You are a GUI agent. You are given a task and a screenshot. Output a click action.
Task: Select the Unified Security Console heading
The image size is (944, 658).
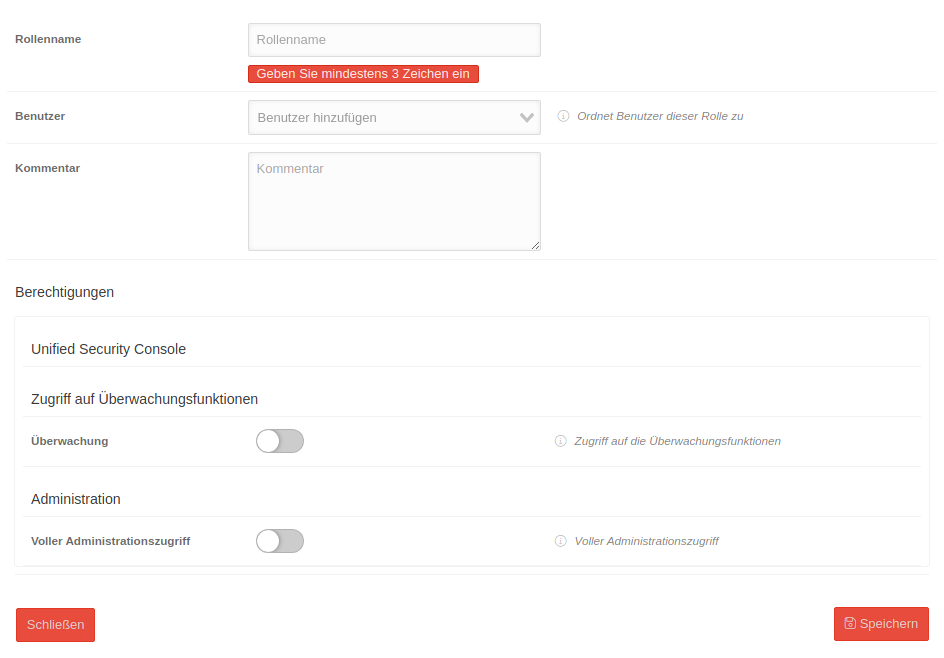click(108, 349)
